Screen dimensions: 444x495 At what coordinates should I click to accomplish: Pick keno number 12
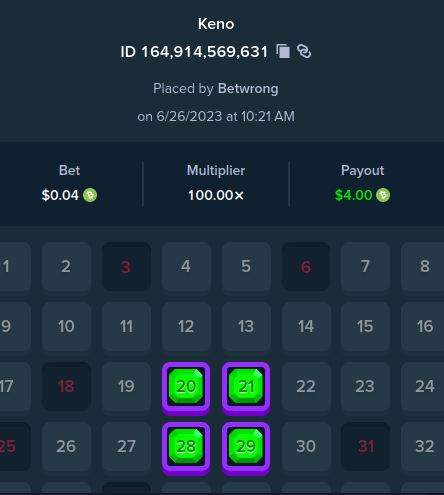186,328
